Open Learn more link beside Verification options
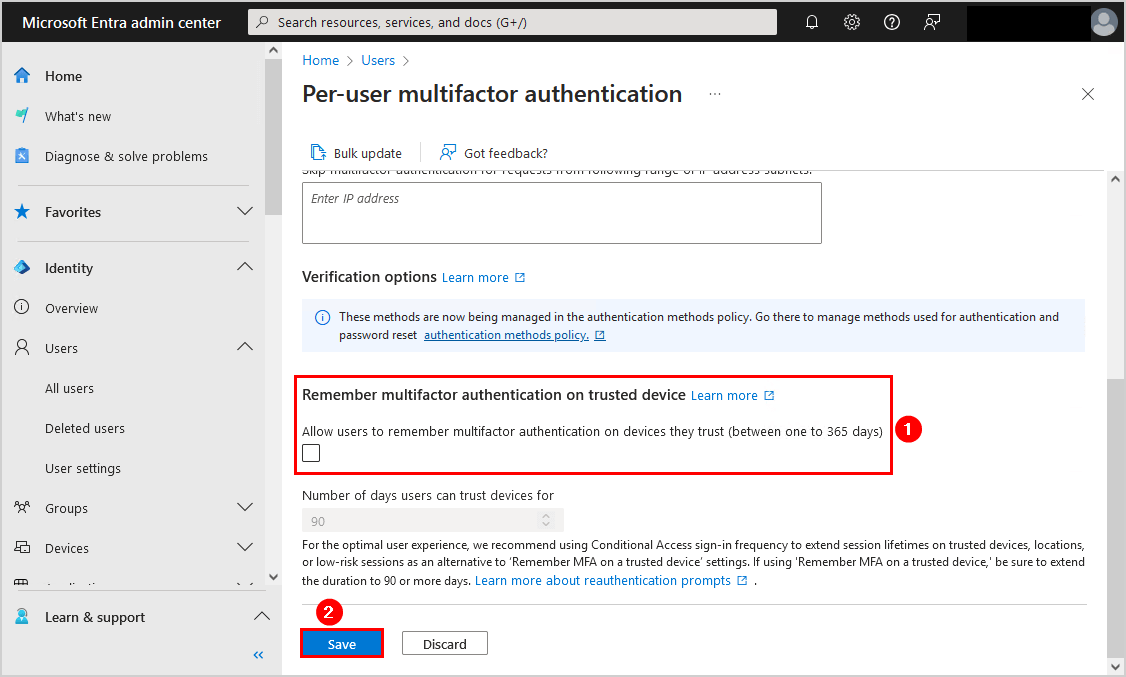This screenshot has height=677, width=1126. point(475,277)
